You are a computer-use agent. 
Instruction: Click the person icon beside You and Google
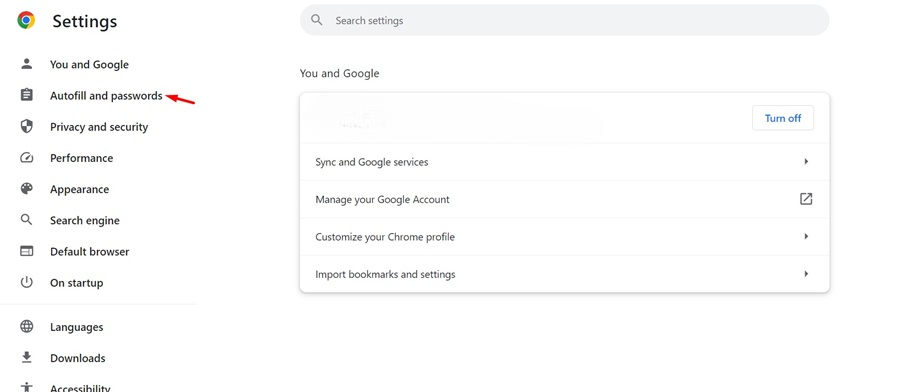(26, 64)
